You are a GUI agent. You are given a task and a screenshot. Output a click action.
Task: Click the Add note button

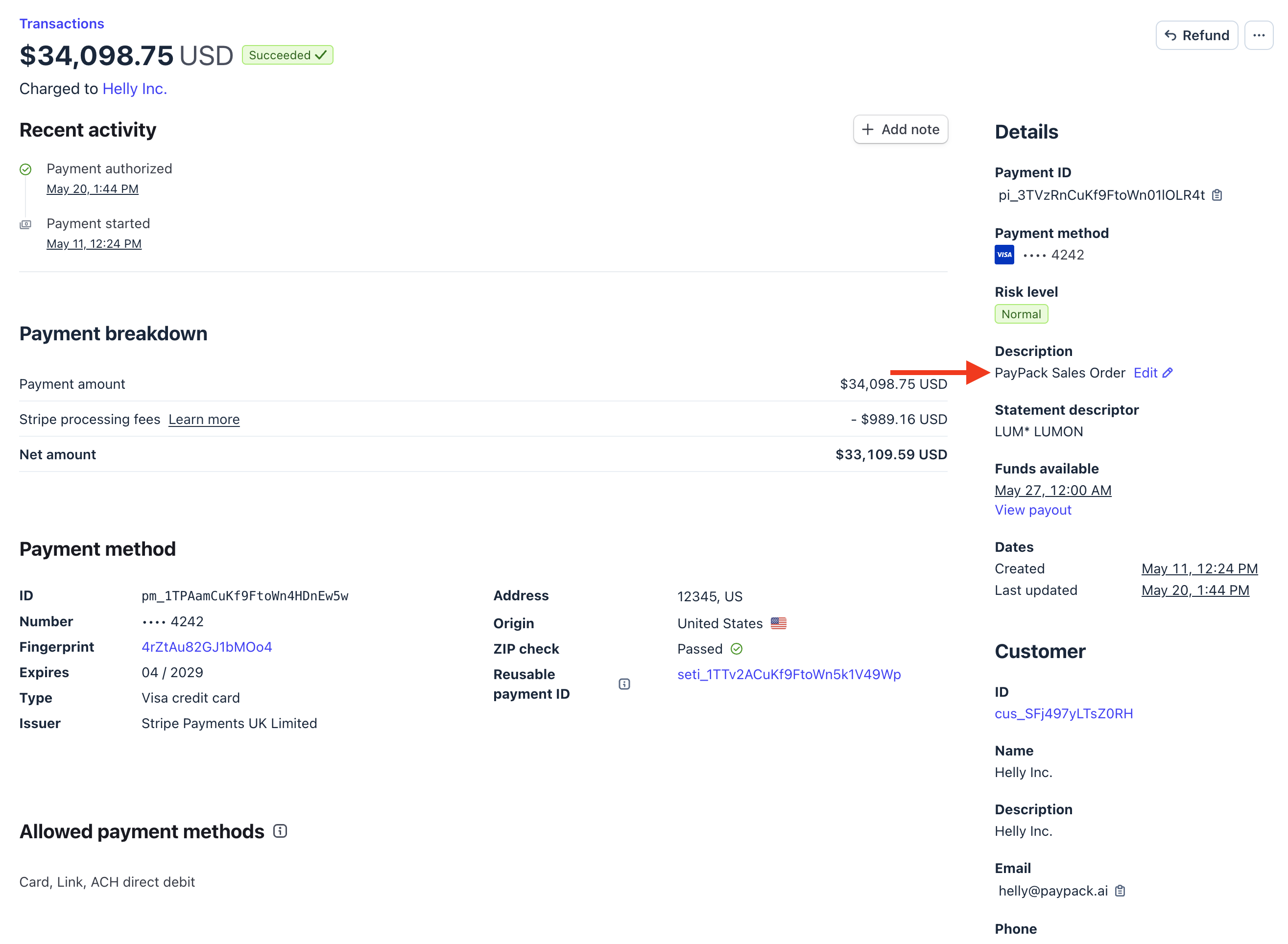click(900, 130)
